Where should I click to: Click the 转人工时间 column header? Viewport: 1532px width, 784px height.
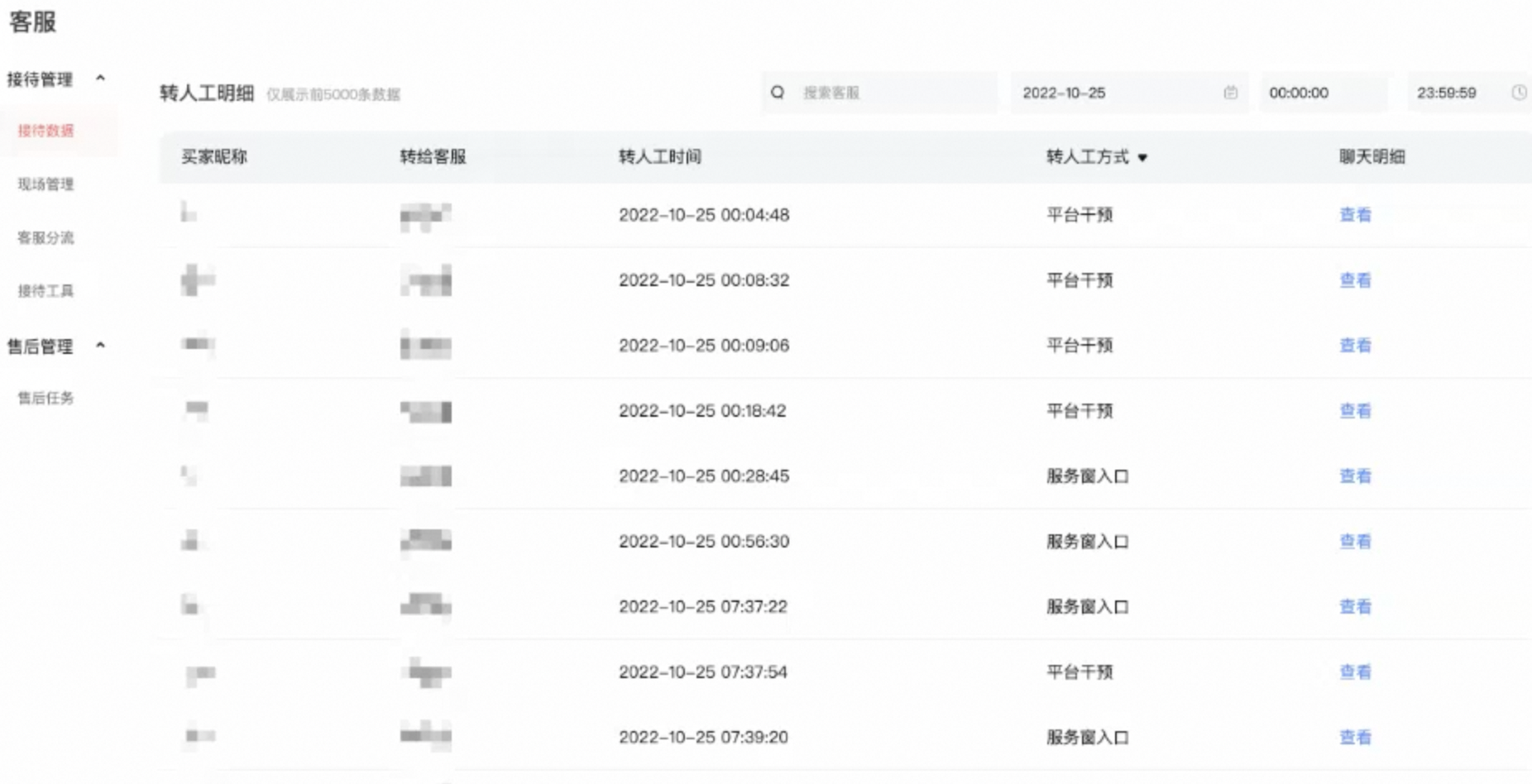click(660, 157)
